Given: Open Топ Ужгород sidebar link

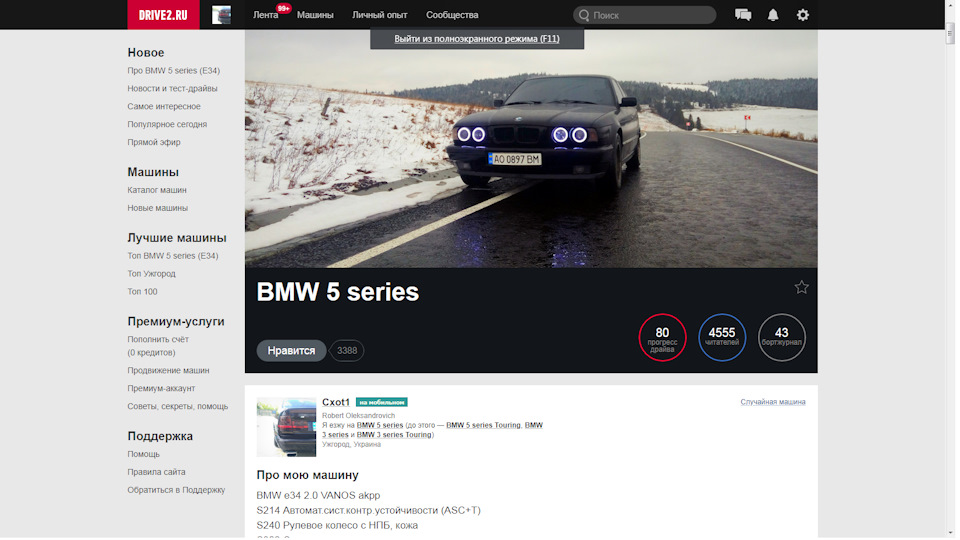Looking at the screenshot, I should (x=151, y=274).
